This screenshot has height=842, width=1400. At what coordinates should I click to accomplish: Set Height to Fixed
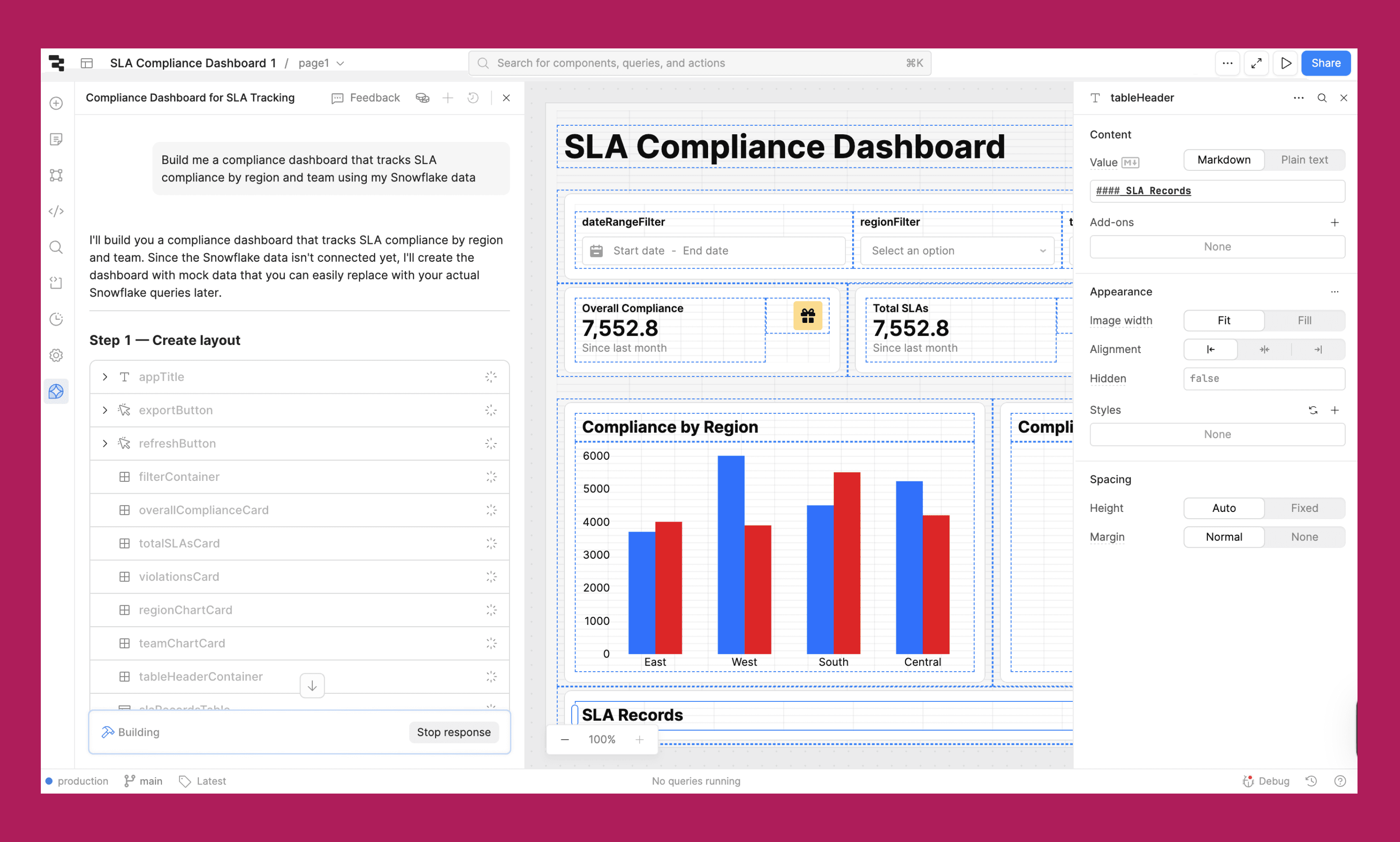click(1304, 508)
